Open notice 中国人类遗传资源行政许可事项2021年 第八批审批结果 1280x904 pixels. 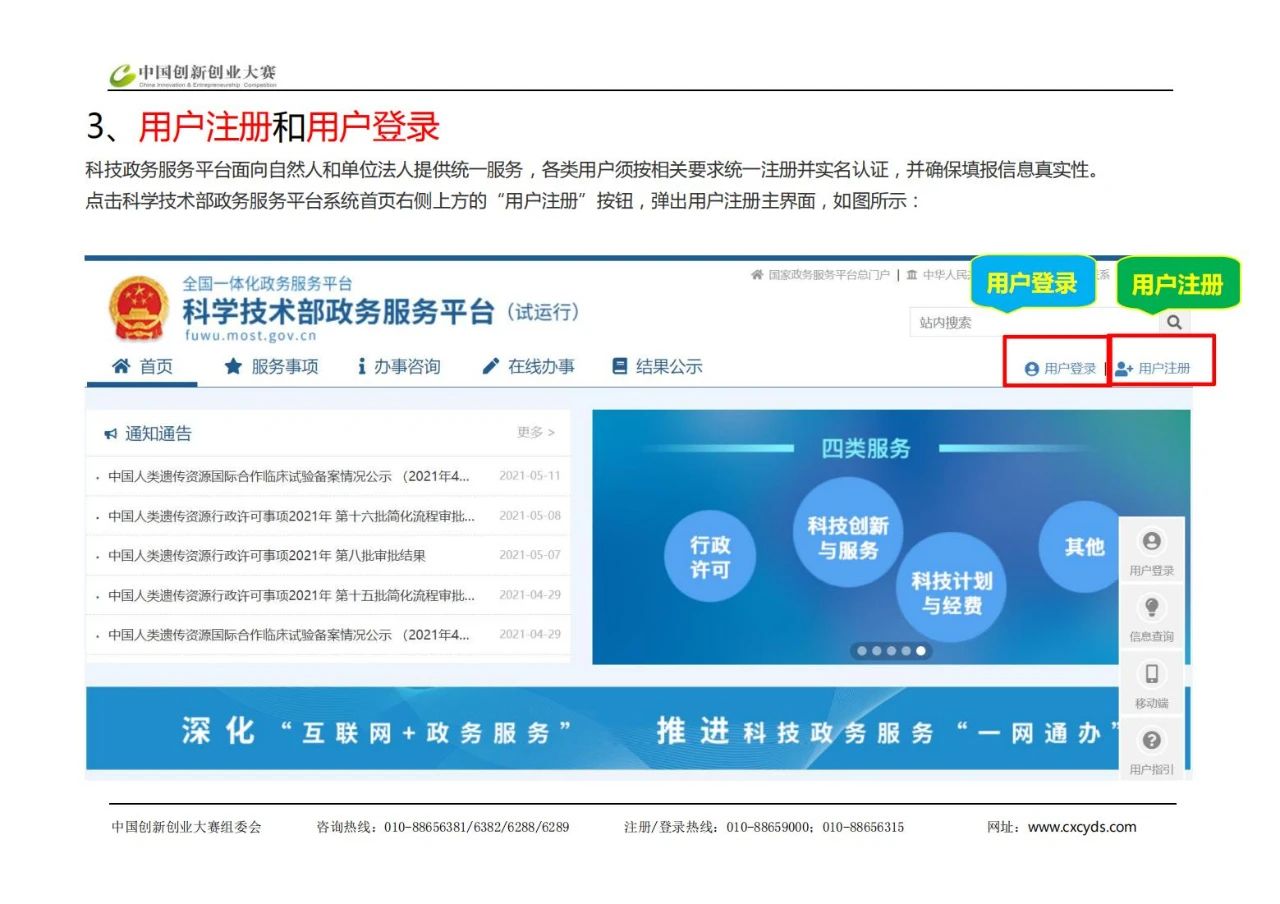267,555
